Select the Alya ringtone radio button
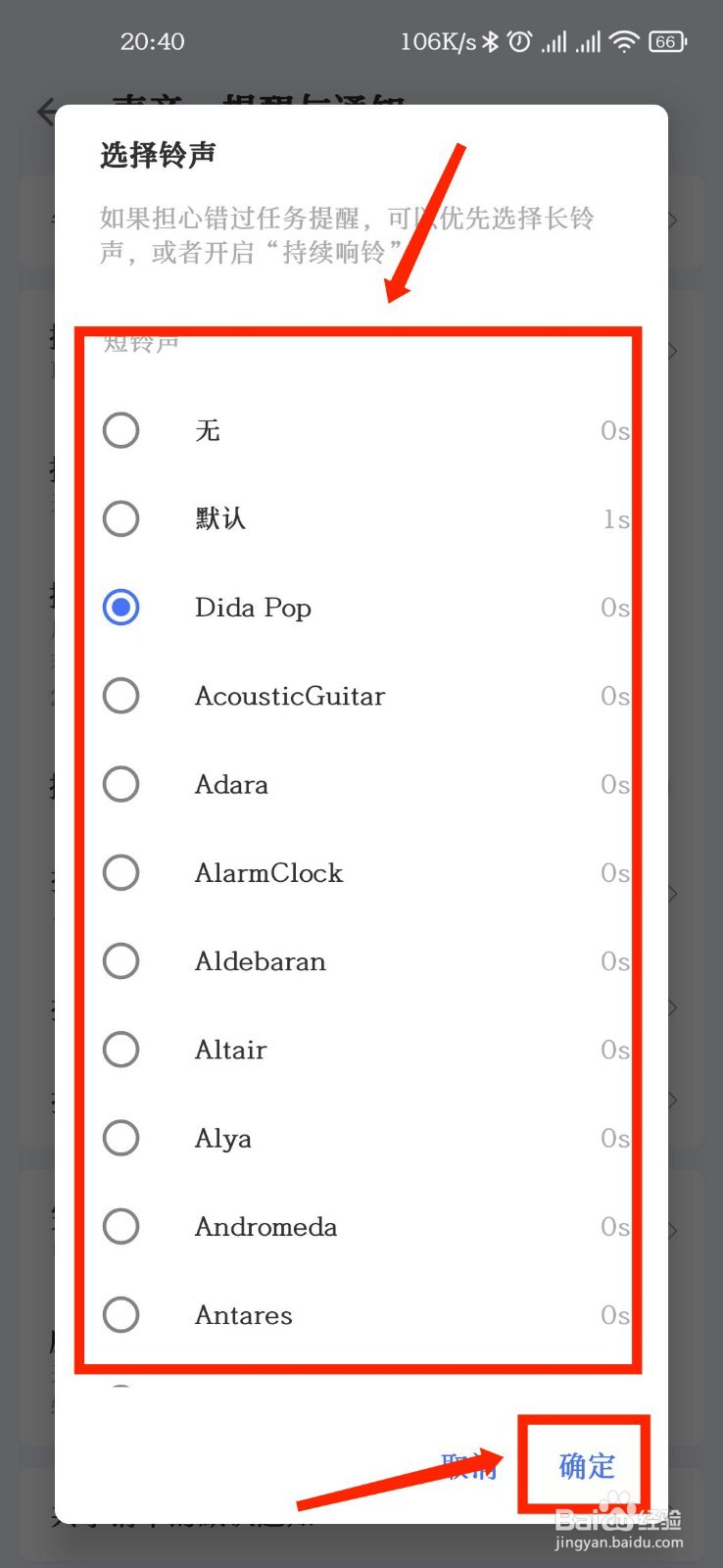Image resolution: width=723 pixels, height=1568 pixels. tap(121, 1138)
